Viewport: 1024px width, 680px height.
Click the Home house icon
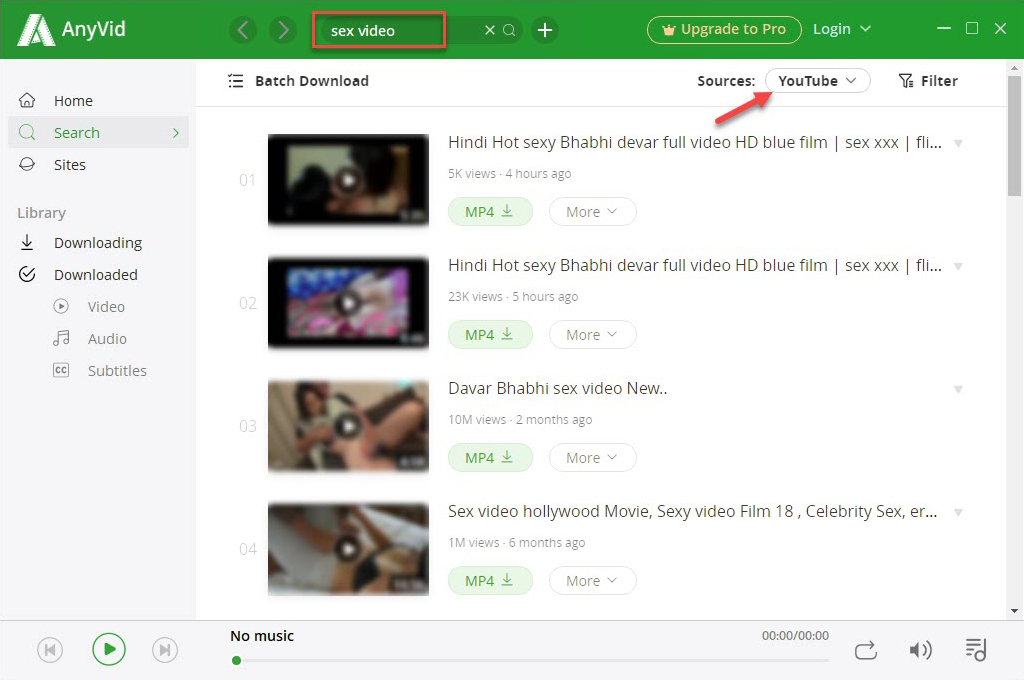27,100
